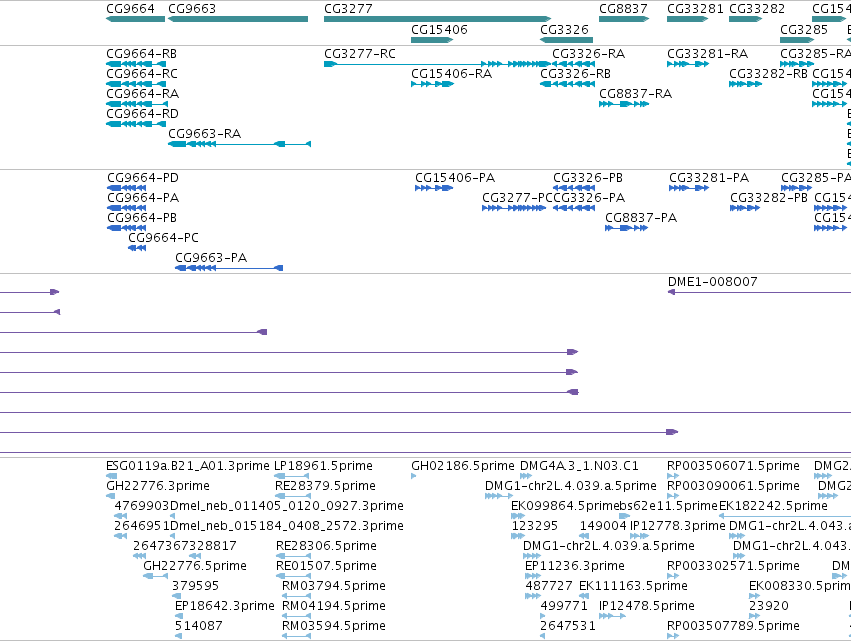851x641 pixels.
Task: Select transcript CG9664-RB
Action: click(x=136, y=64)
